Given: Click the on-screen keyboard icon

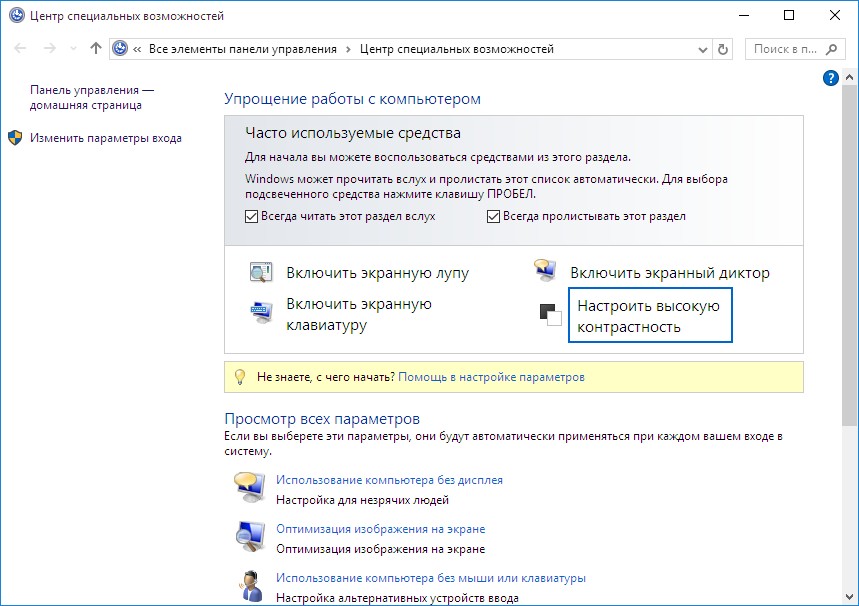Looking at the screenshot, I should (x=261, y=312).
